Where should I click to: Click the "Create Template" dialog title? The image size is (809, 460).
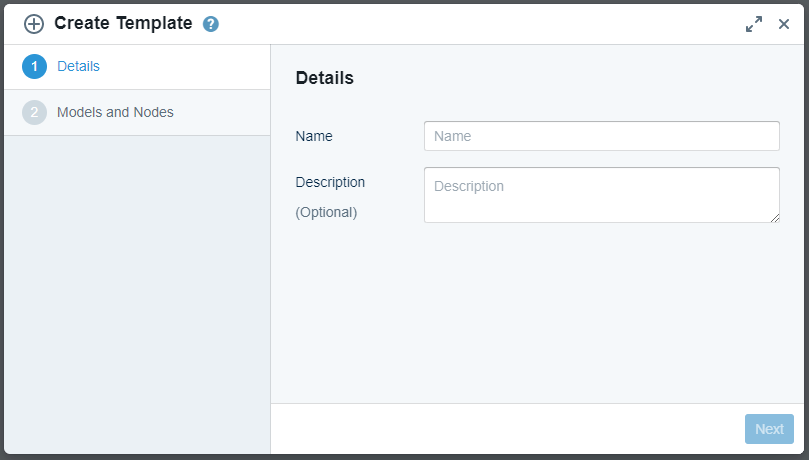123,24
